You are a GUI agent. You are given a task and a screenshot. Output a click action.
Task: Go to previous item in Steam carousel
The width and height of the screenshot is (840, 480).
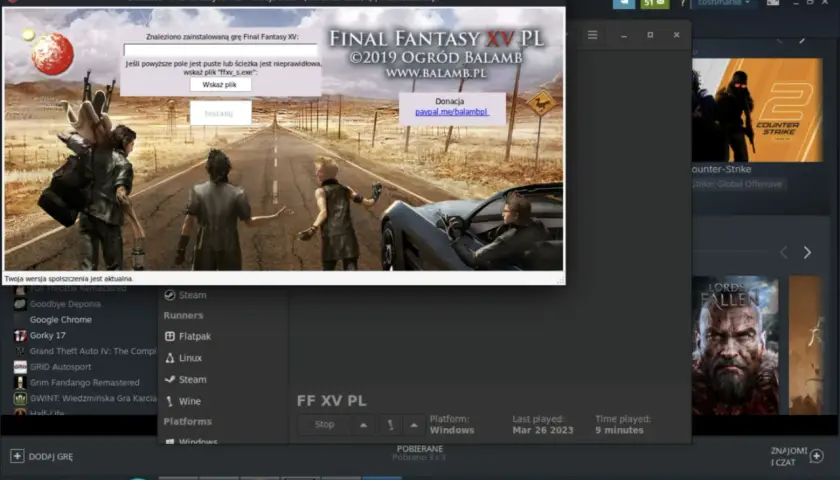click(x=784, y=252)
